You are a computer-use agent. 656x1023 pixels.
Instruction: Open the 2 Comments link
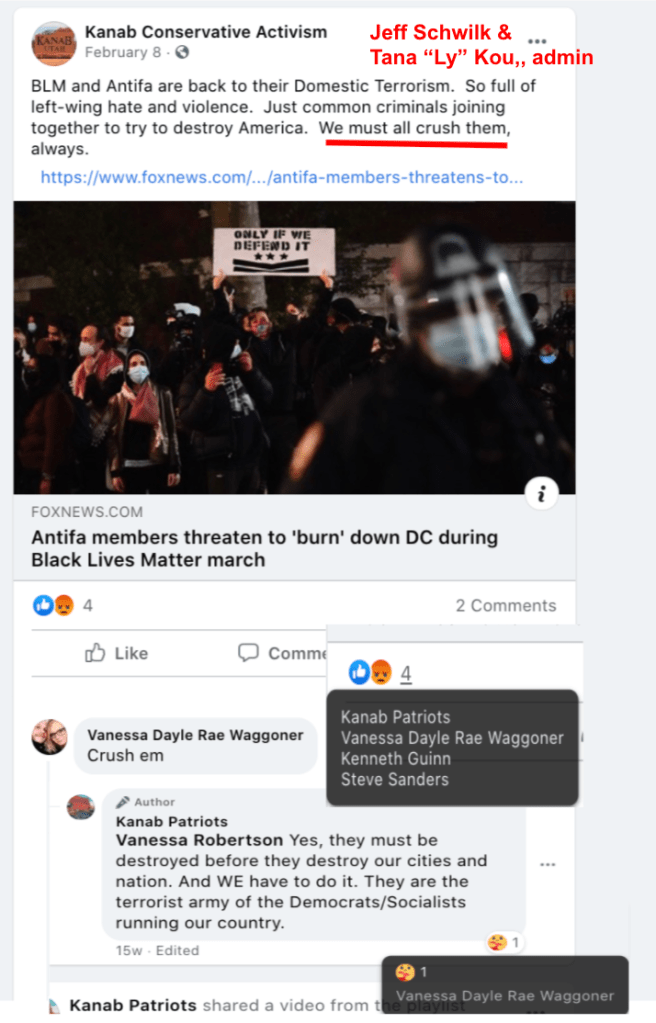[x=506, y=605]
